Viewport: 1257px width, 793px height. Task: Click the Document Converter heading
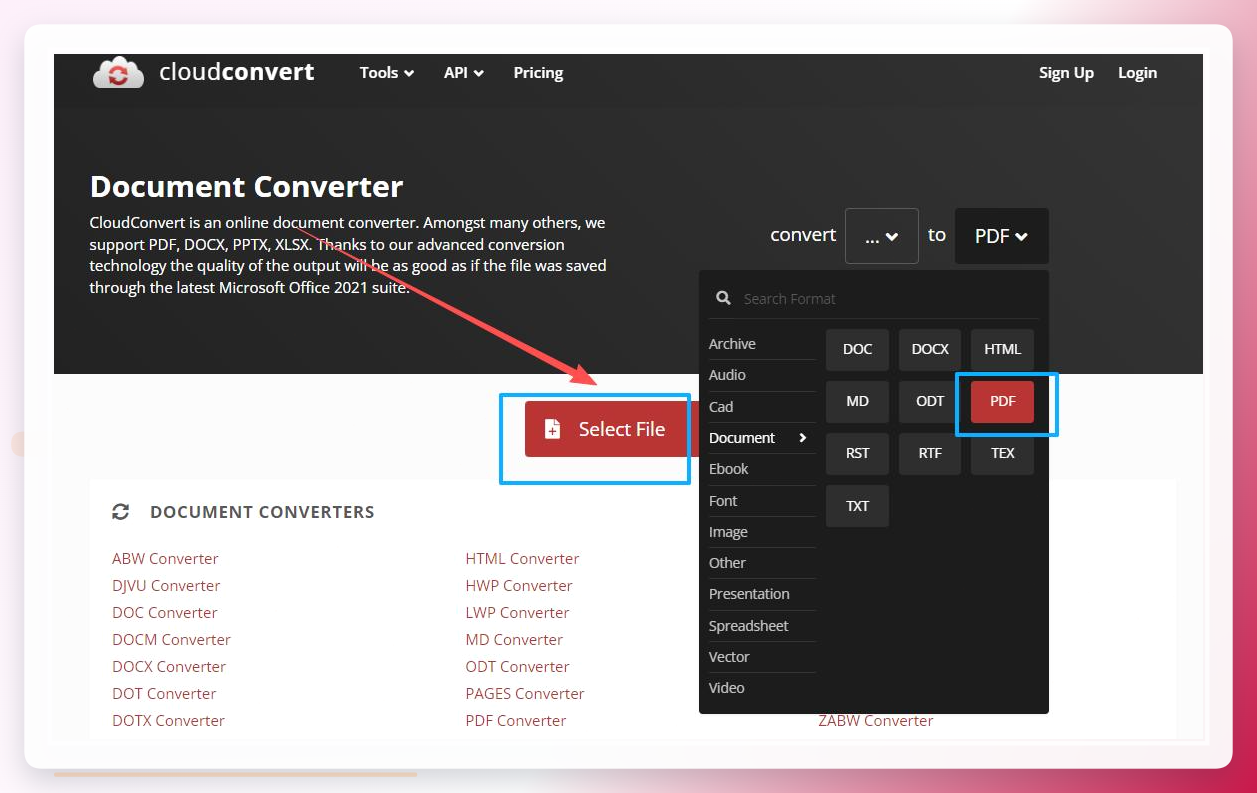click(x=247, y=187)
